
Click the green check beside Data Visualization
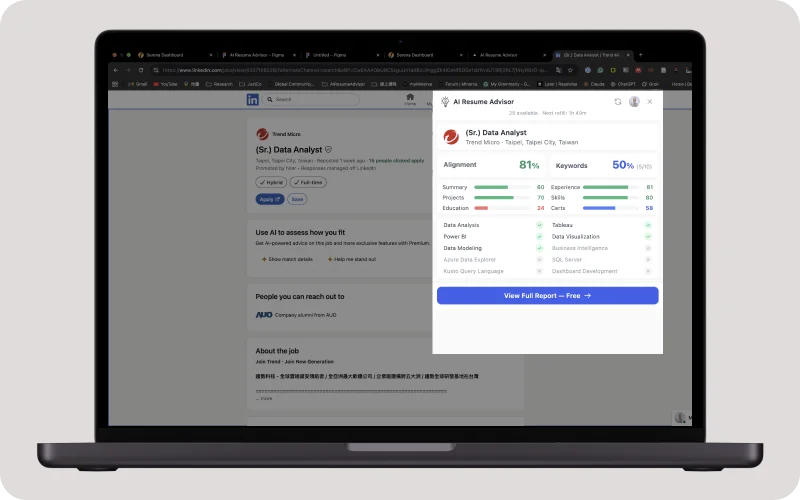click(648, 237)
